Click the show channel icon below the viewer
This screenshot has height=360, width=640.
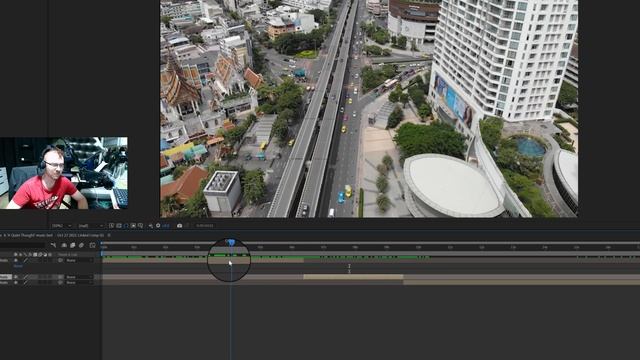[150, 226]
